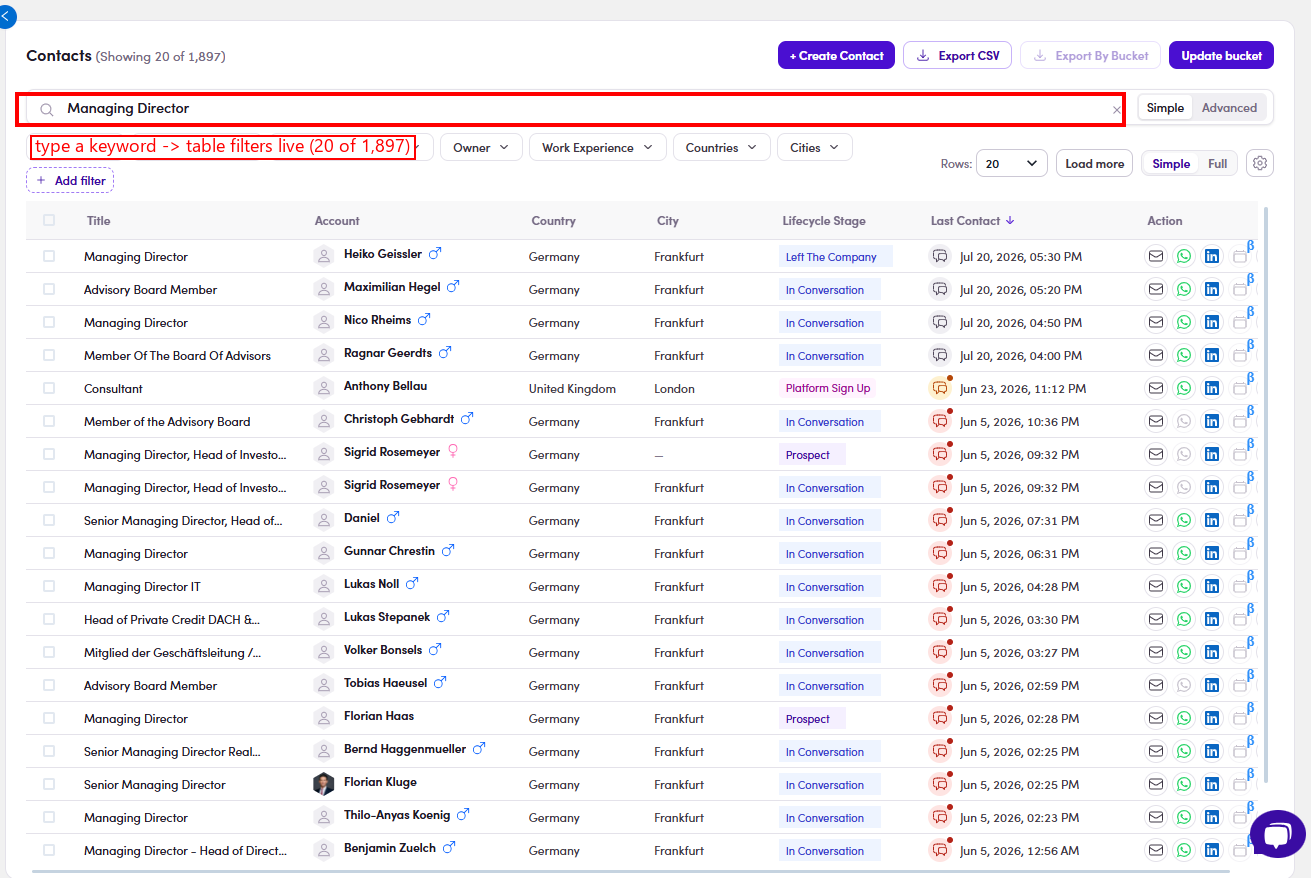Click United Kingdom country cell
Image resolution: width=1311 pixels, height=878 pixels.
(x=572, y=389)
